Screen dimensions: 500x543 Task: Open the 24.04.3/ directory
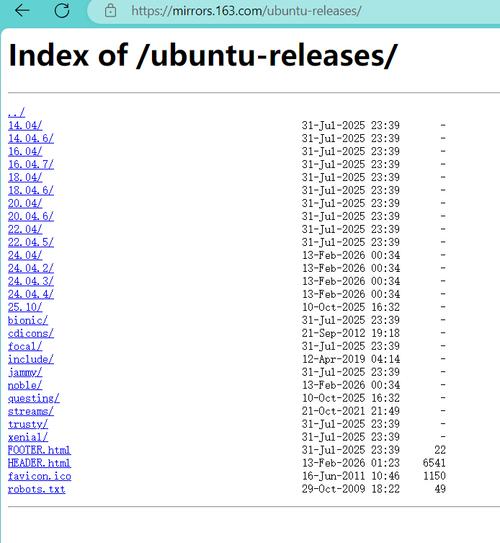point(31,281)
